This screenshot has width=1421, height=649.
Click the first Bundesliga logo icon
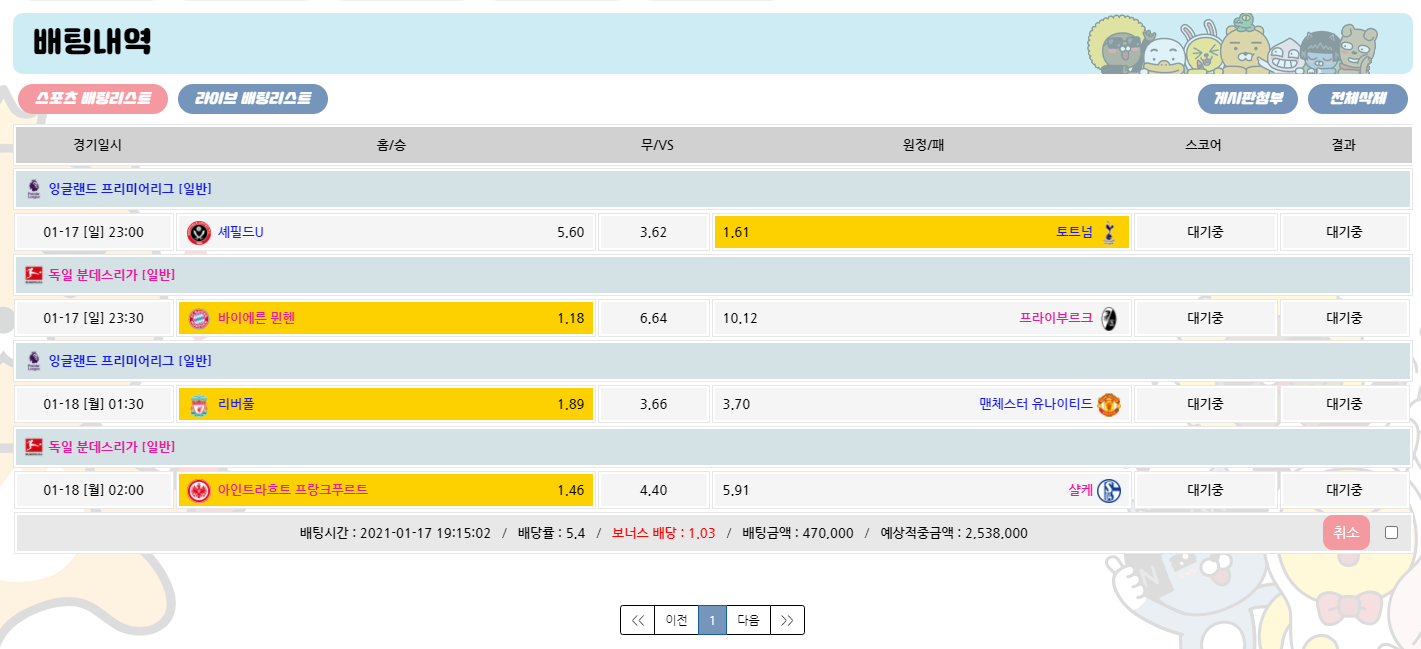tap(33, 275)
